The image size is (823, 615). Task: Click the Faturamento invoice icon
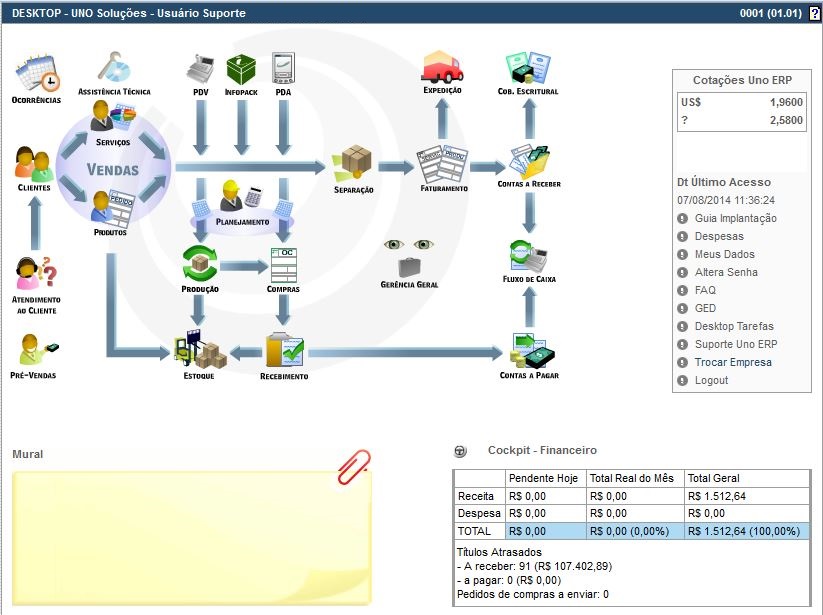[443, 162]
